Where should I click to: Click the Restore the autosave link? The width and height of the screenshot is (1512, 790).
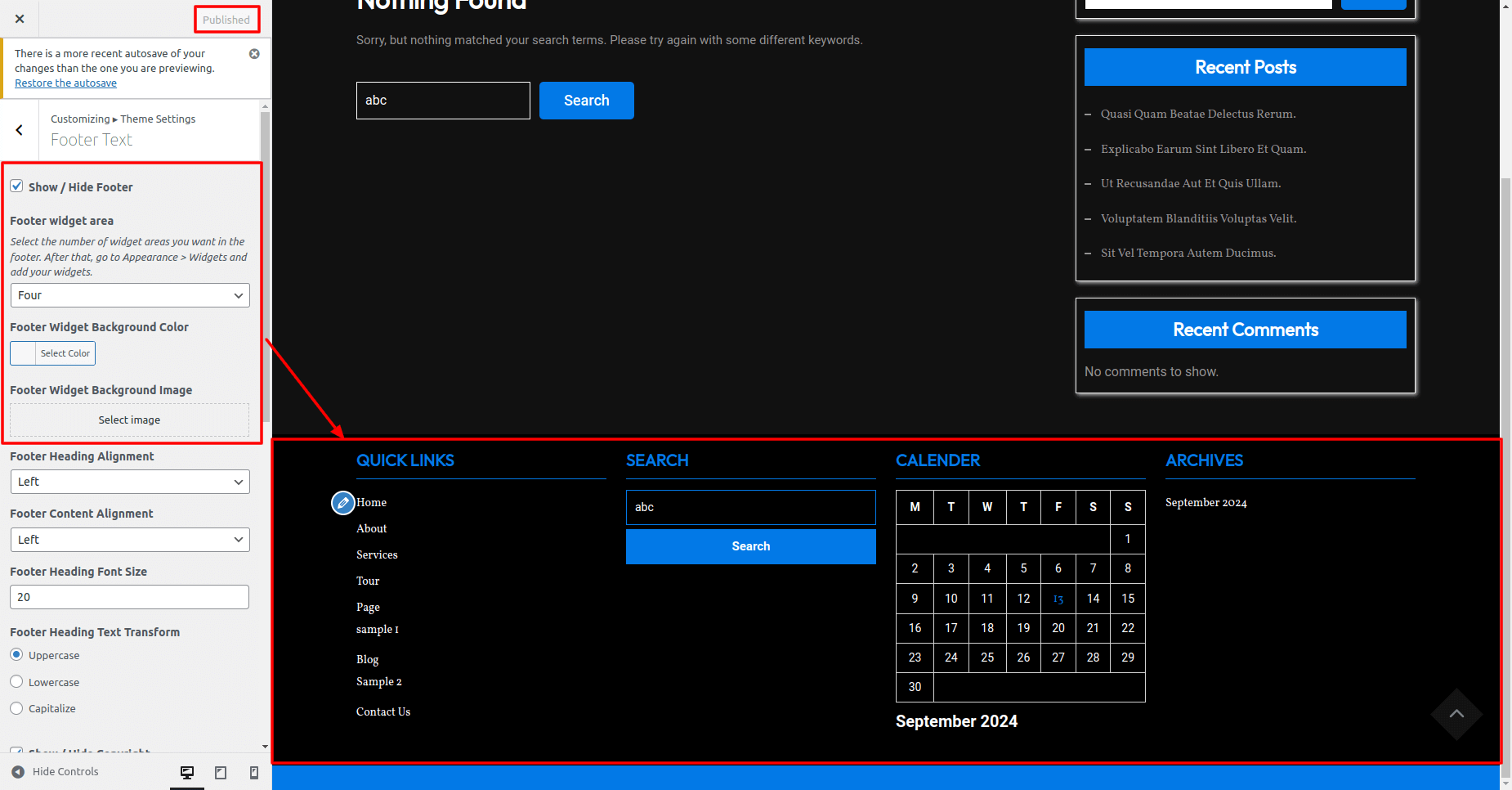(65, 83)
